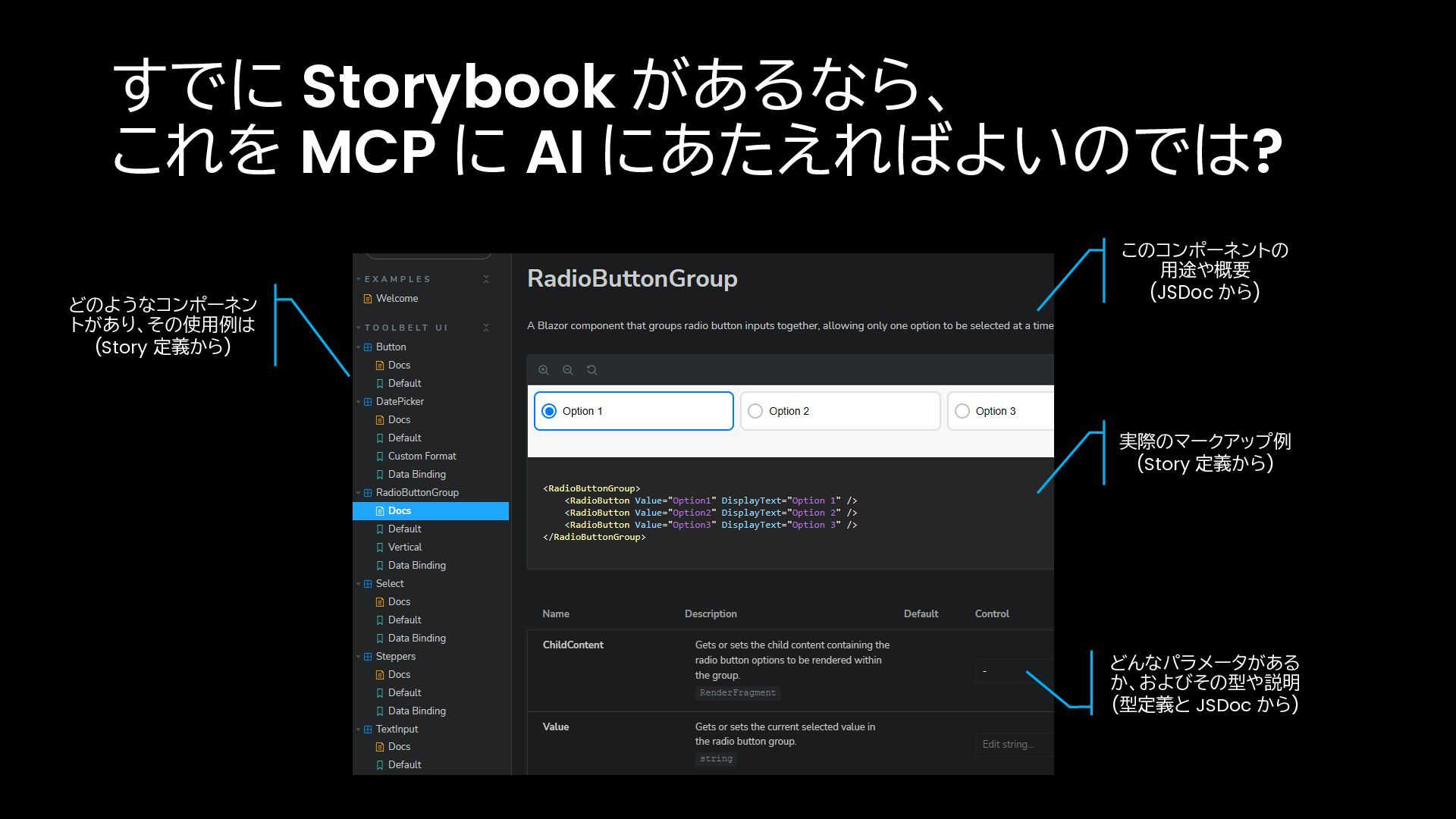1456x819 pixels.
Task: Click the RadioButtonGroup page heading
Action: pos(632,279)
